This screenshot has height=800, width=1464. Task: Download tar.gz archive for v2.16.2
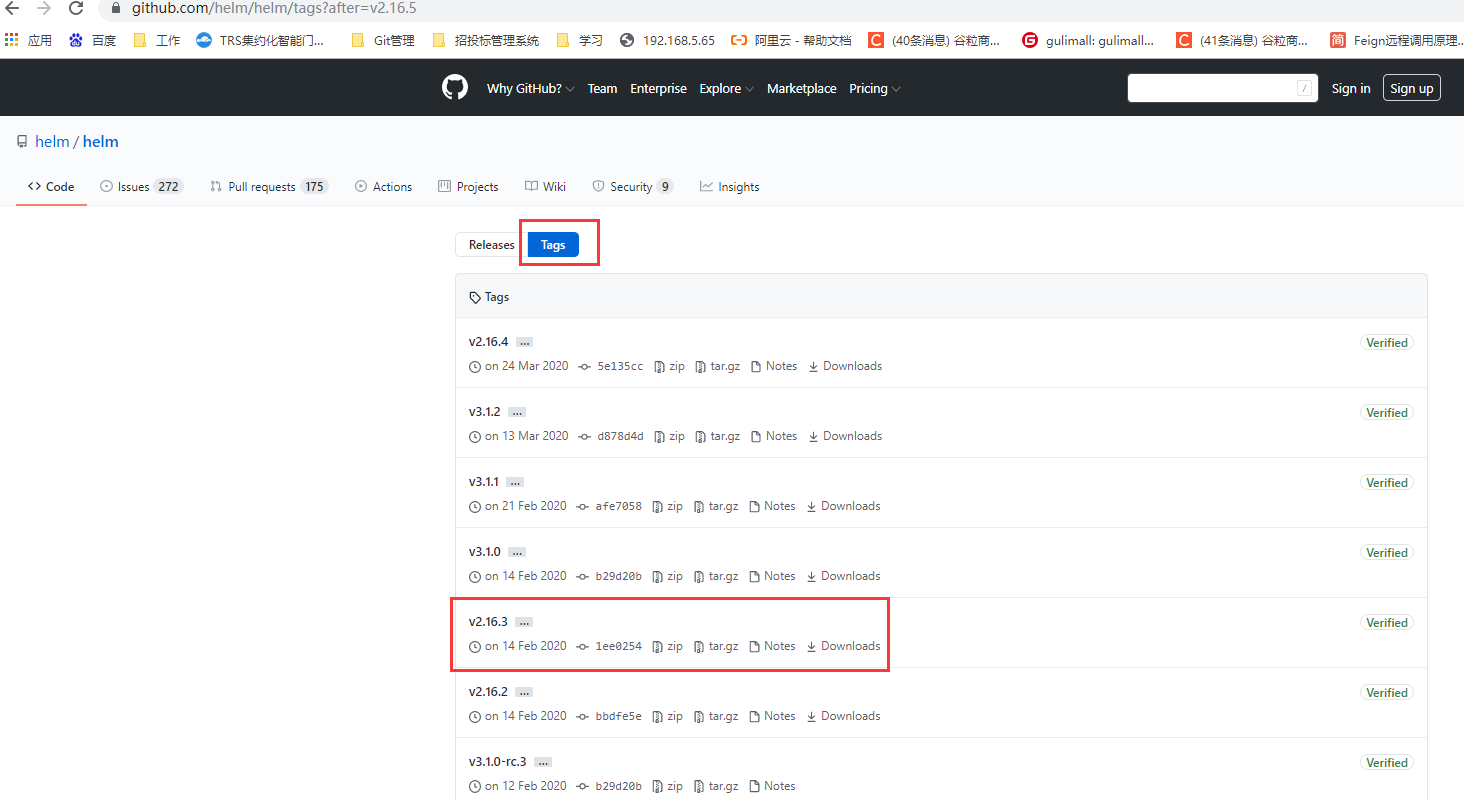click(716, 716)
